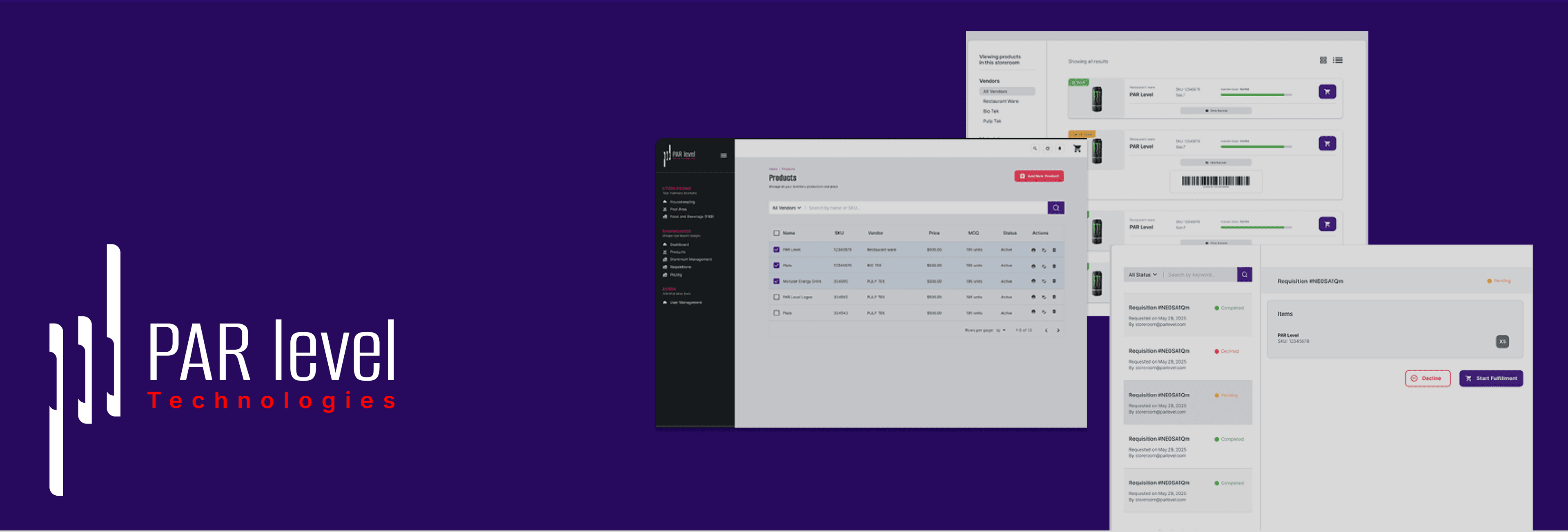Image resolution: width=1568 pixels, height=532 pixels.
Task: Click Add New Product button
Action: click(1038, 176)
